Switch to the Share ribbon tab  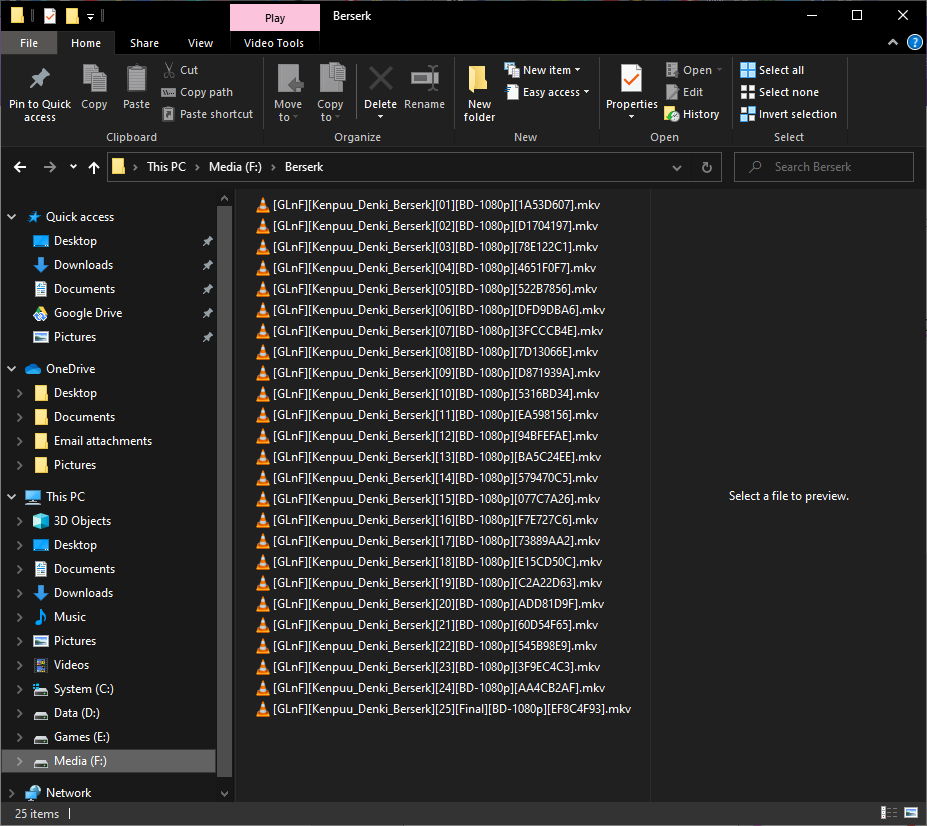point(144,43)
